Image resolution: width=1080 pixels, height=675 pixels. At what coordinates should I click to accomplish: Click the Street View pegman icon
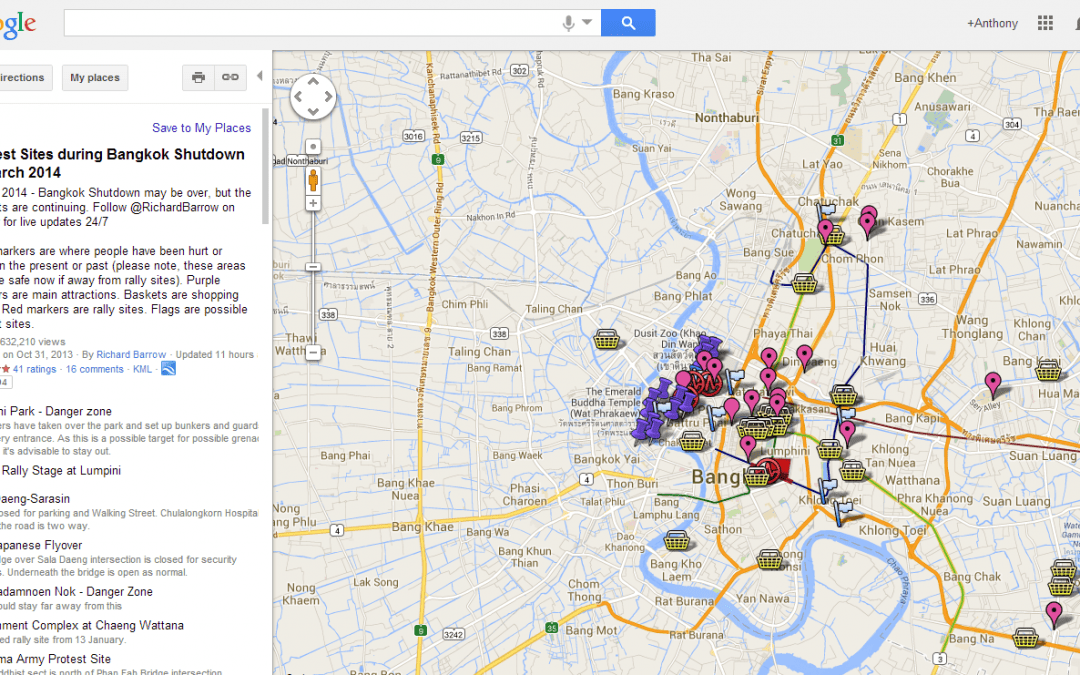(313, 180)
